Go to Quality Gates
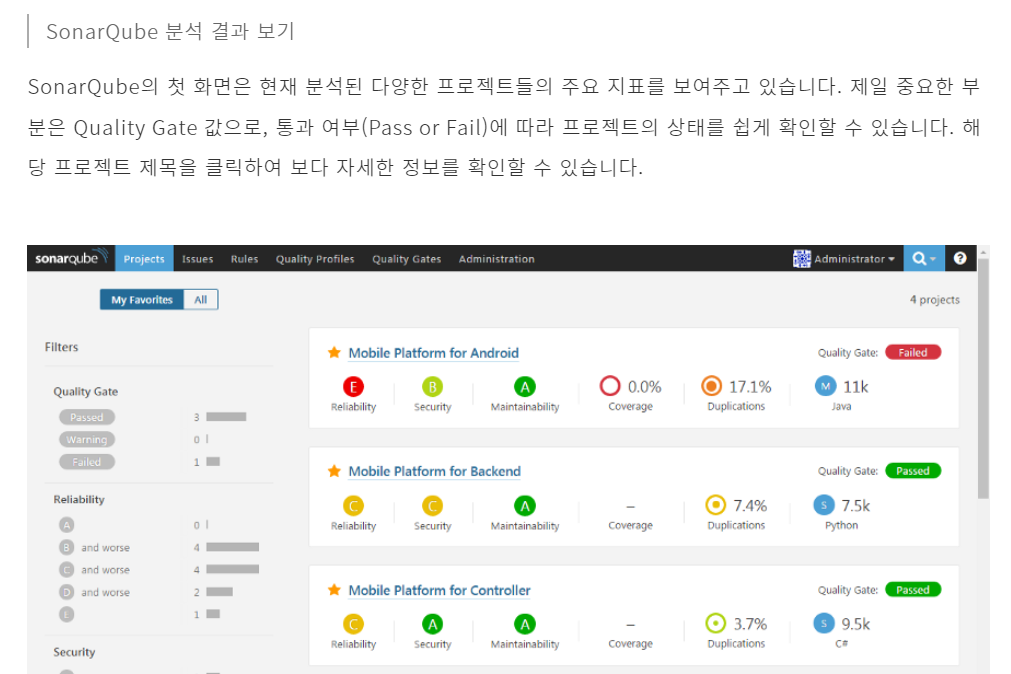 click(x=406, y=259)
